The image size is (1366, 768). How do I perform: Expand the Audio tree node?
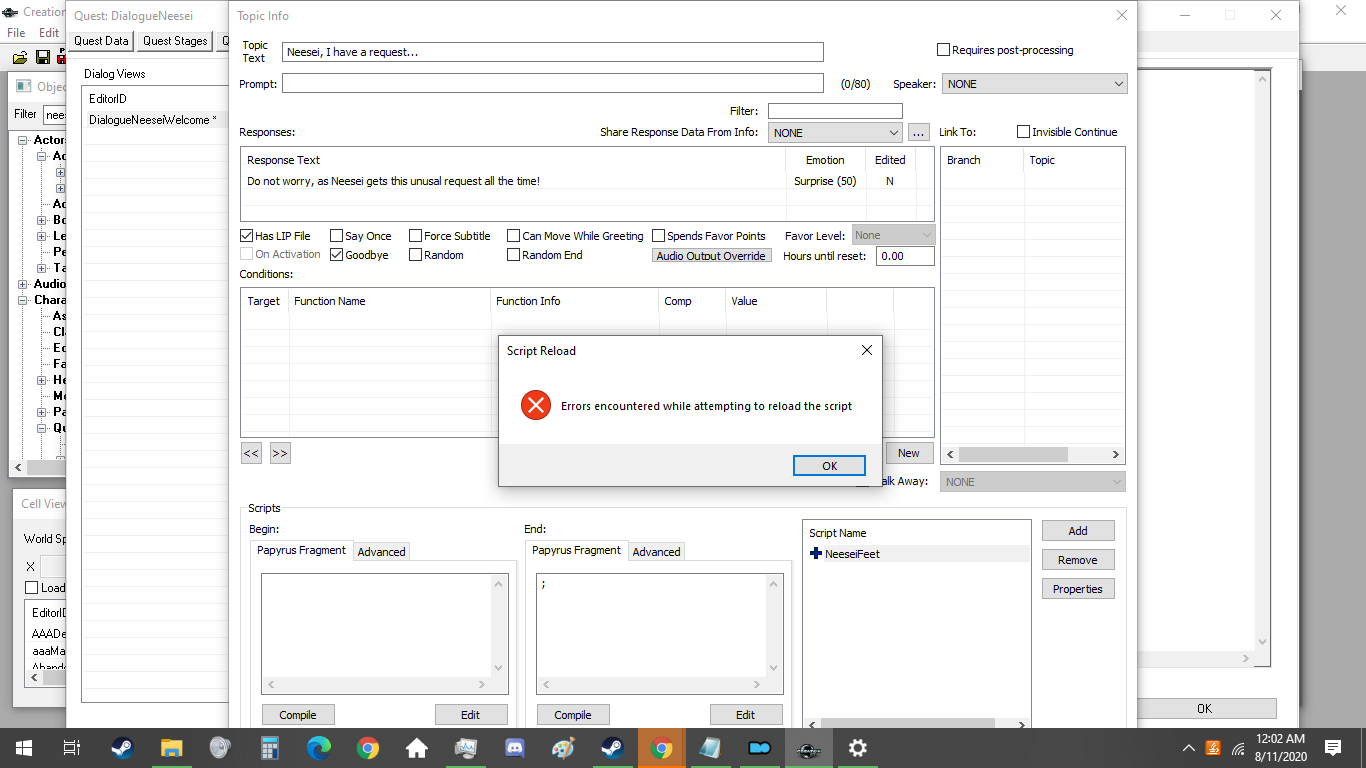(23, 284)
